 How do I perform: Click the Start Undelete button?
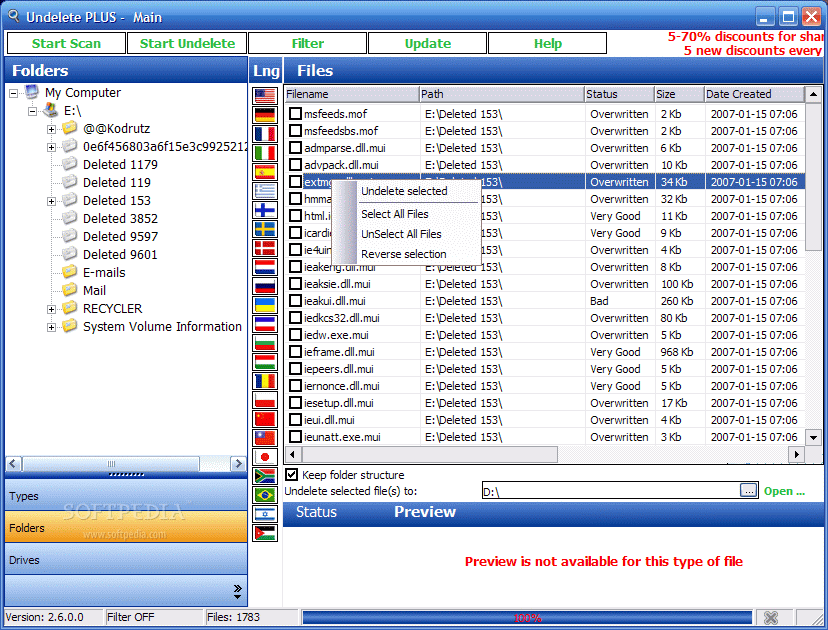[187, 43]
